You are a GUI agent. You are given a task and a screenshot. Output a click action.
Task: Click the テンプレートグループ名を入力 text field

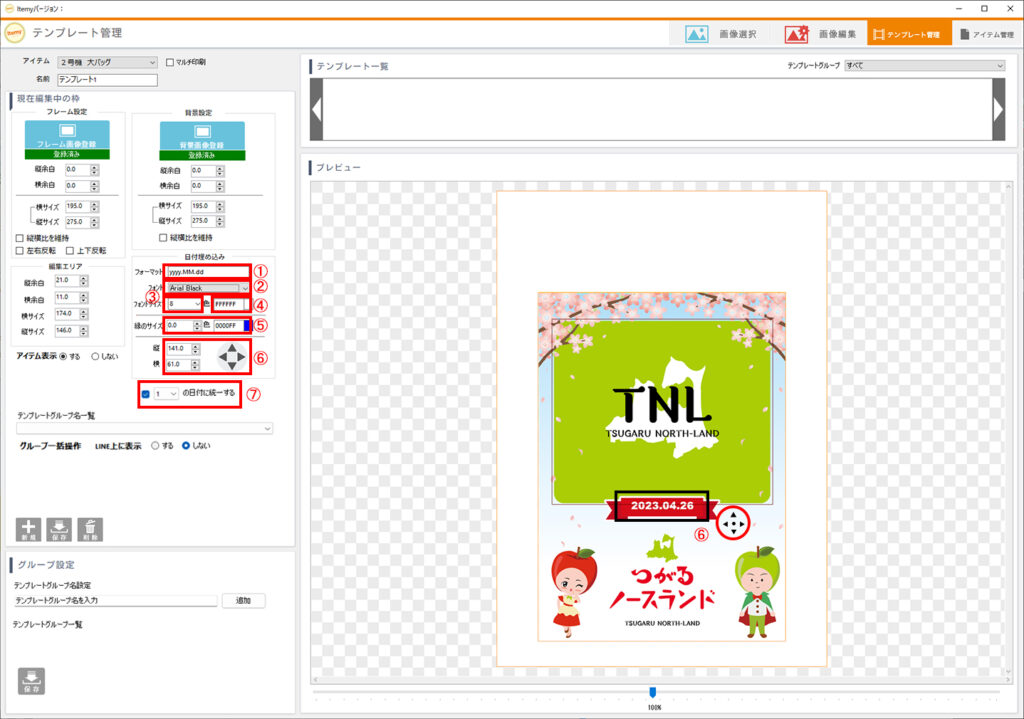click(x=115, y=601)
